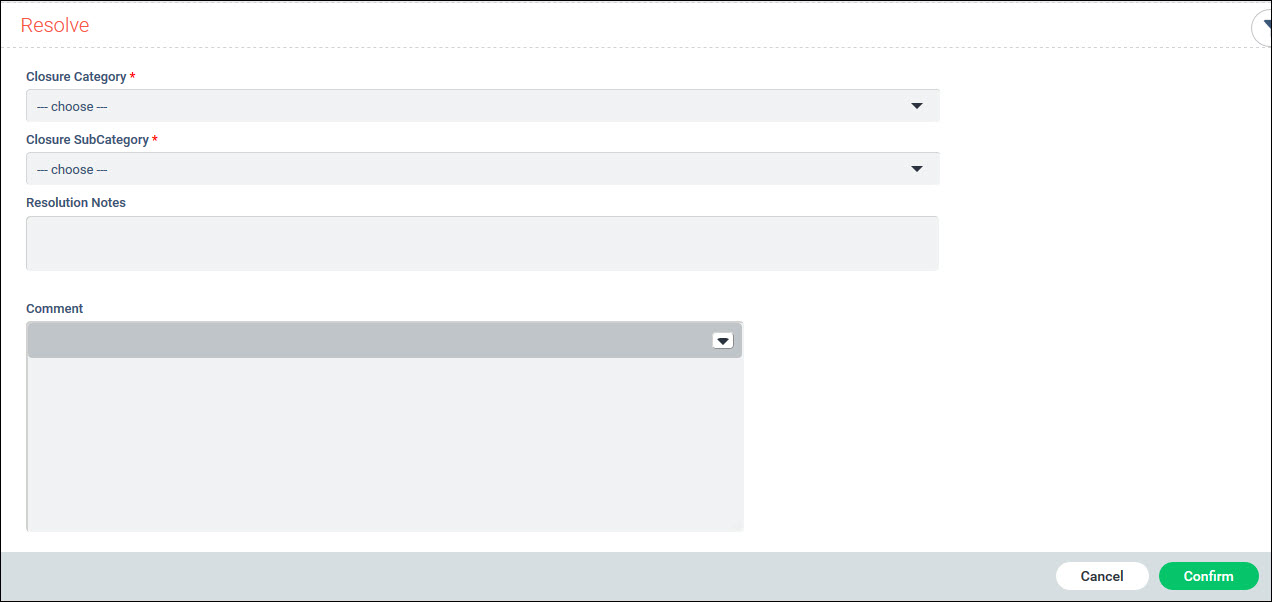The image size is (1272, 602).
Task: Click the Resolution Notes label
Action: pos(76,203)
